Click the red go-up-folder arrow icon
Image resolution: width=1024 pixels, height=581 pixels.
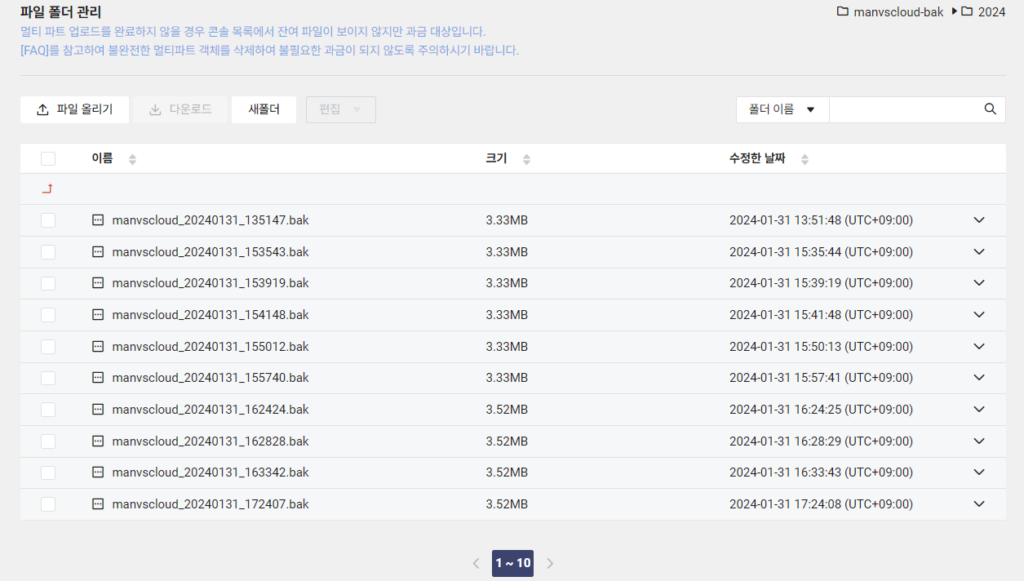click(49, 187)
